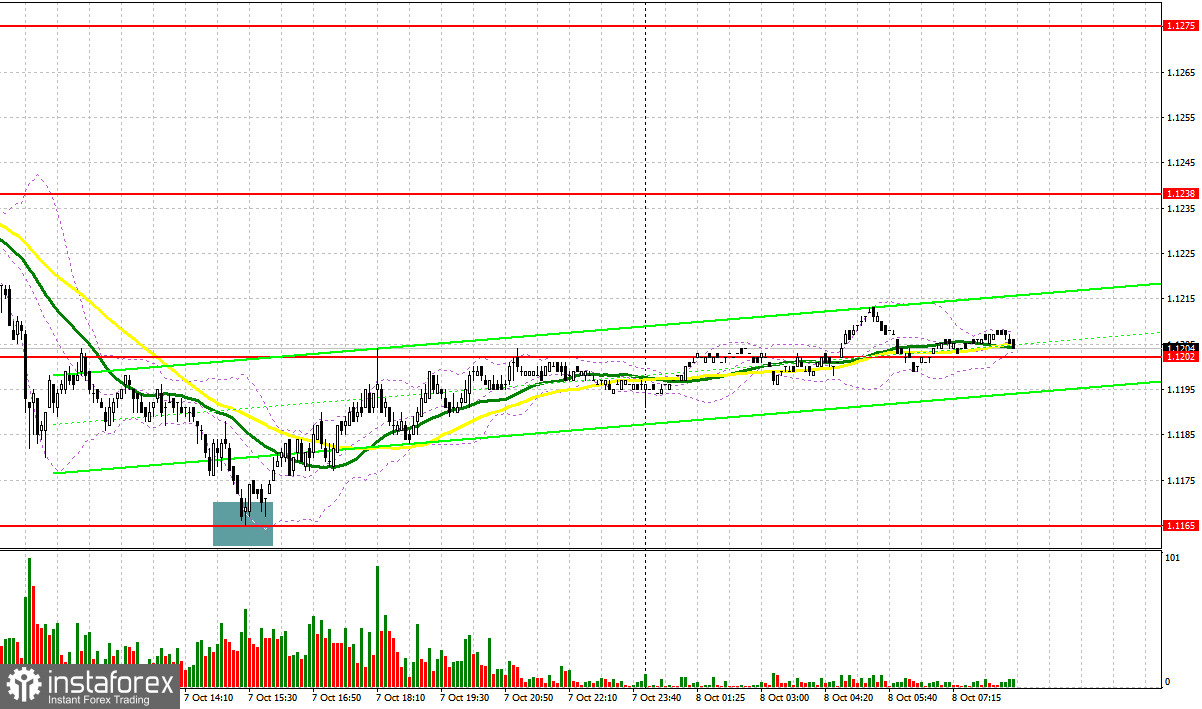
Task: Click the 1.1265 price axis value
Action: point(1179,72)
